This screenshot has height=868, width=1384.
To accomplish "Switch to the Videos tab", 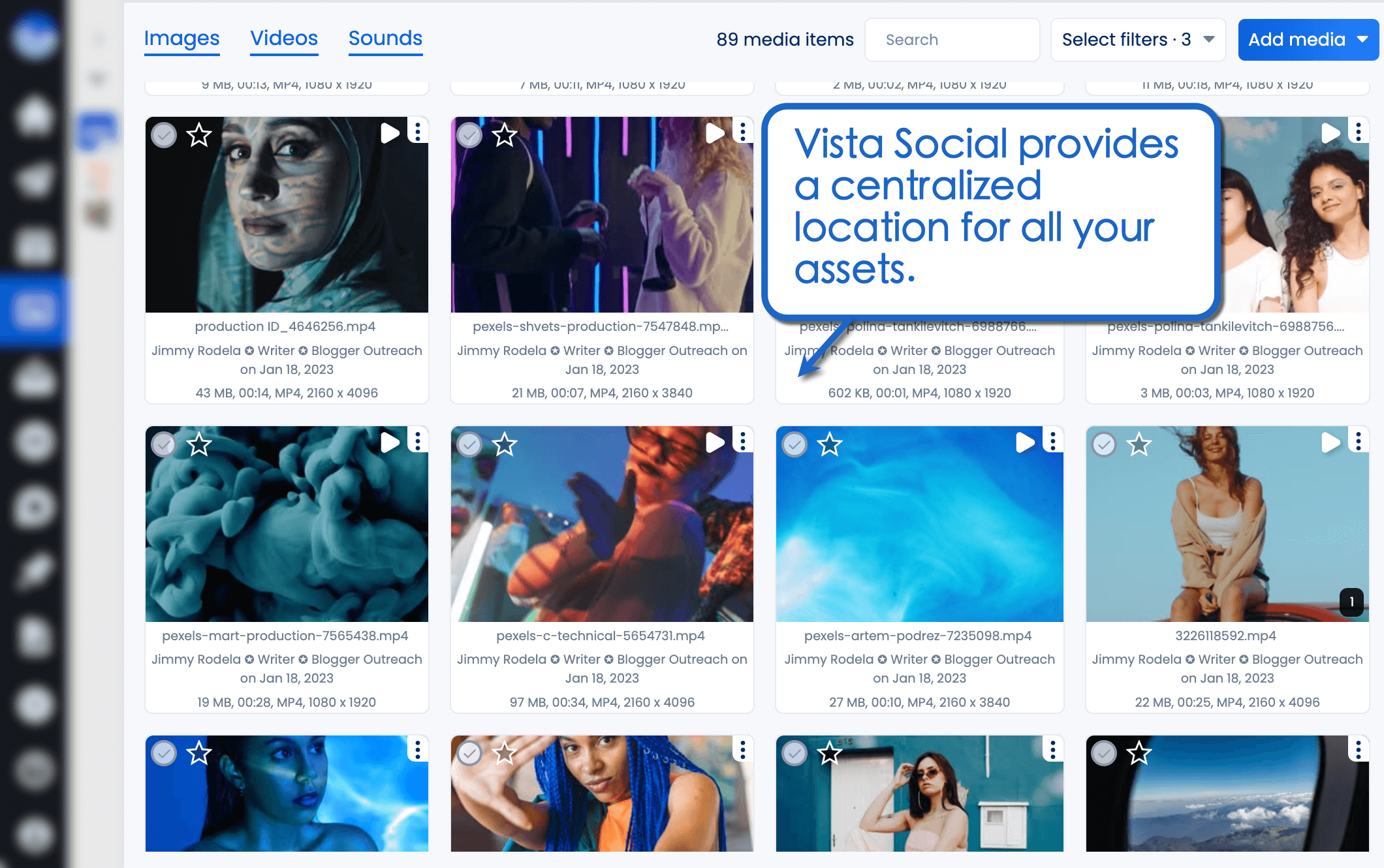I will click(284, 38).
